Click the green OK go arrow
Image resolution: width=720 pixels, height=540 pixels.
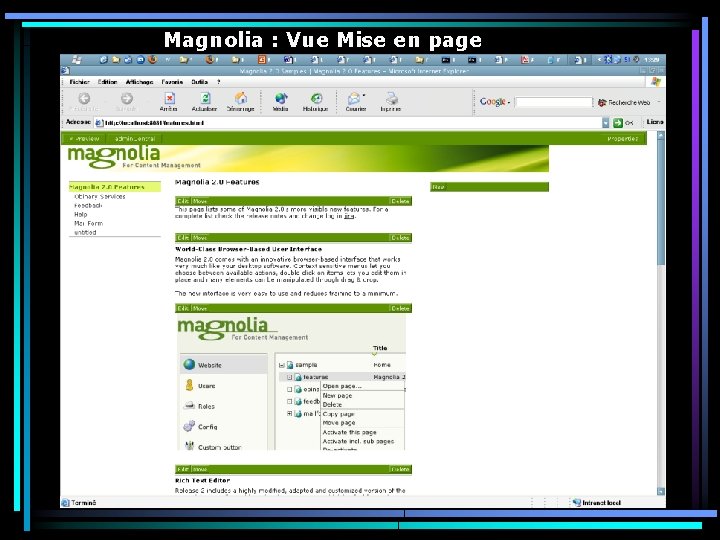pos(618,123)
